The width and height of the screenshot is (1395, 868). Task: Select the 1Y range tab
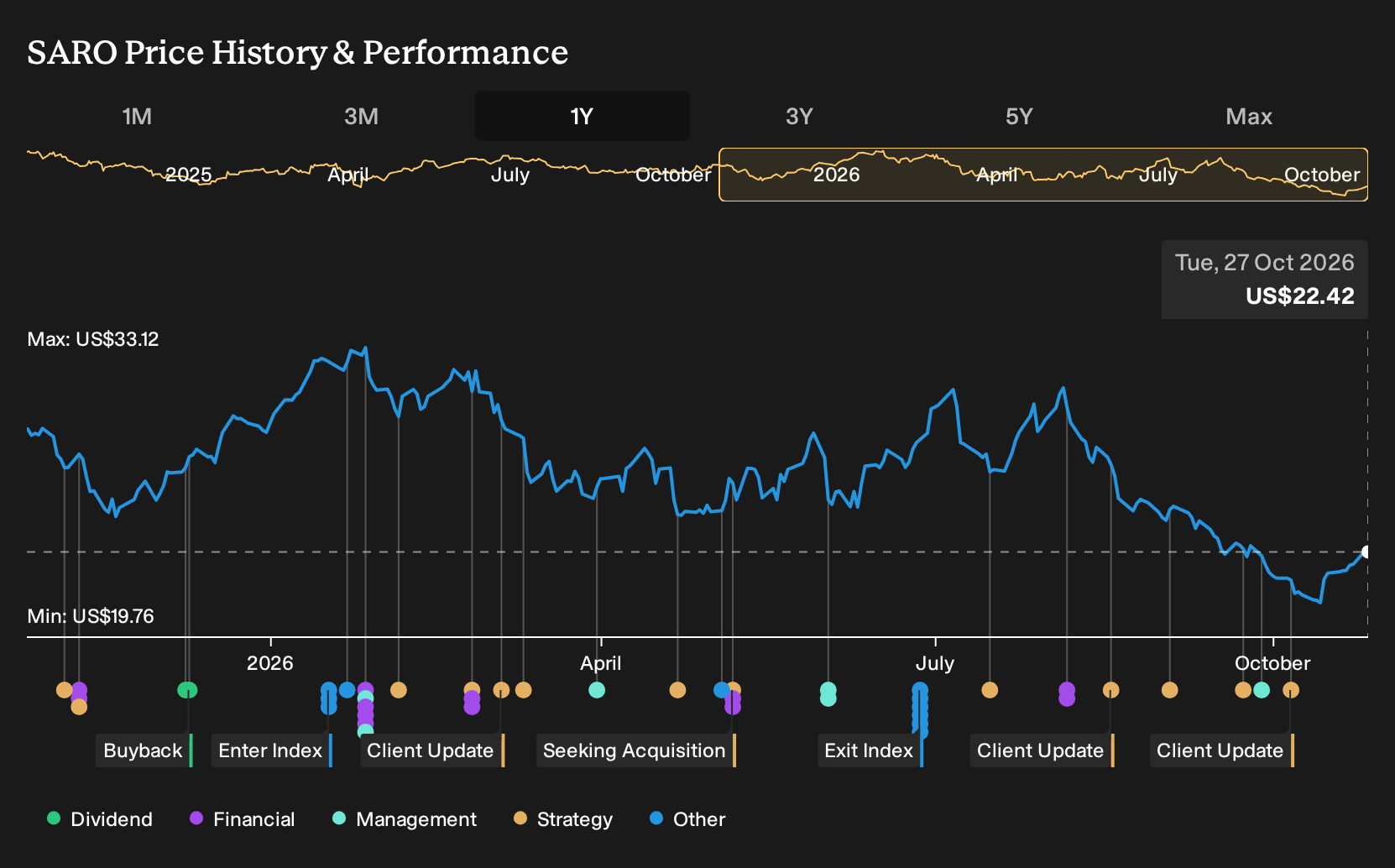click(x=583, y=116)
